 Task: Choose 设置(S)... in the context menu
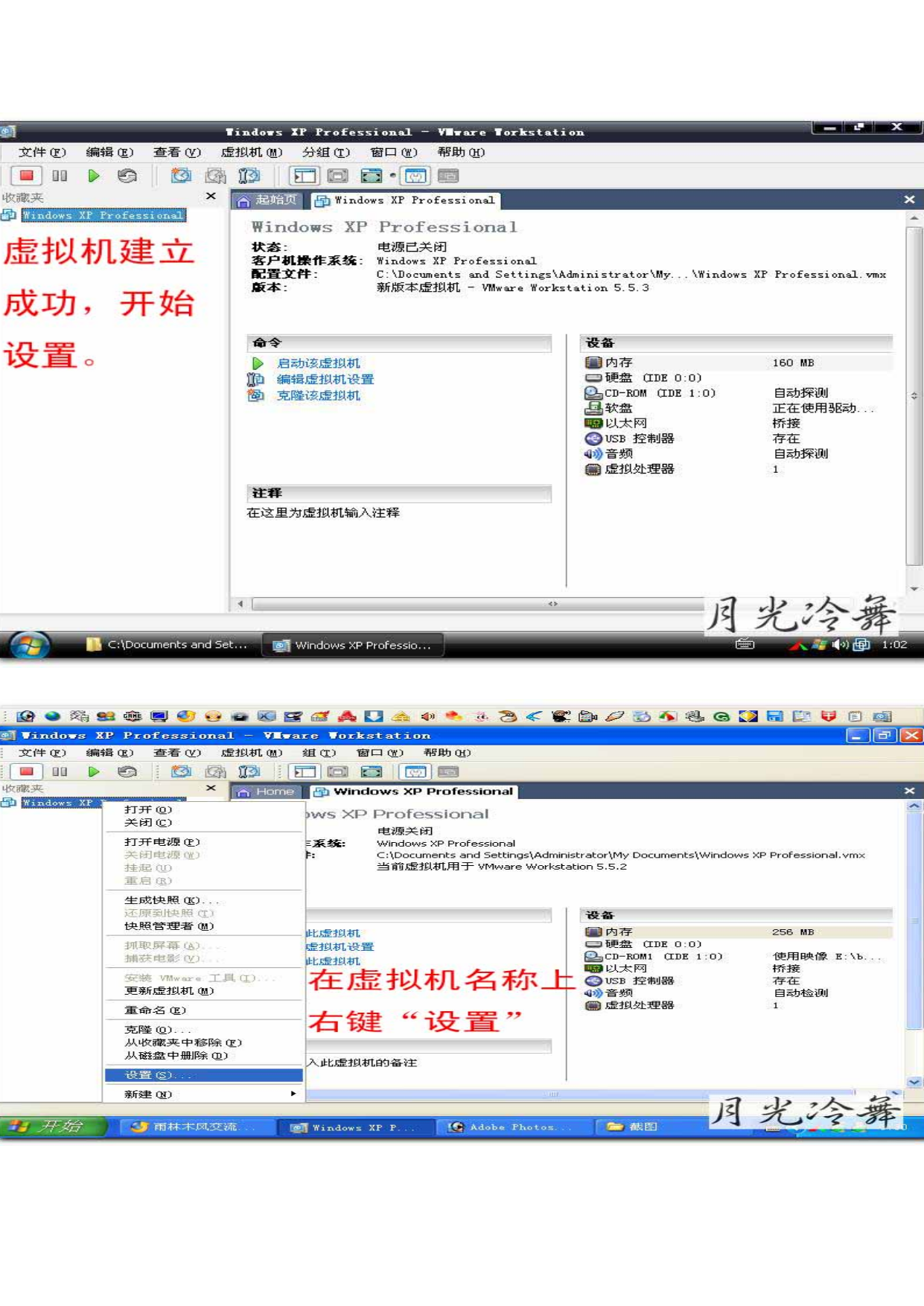204,1075
